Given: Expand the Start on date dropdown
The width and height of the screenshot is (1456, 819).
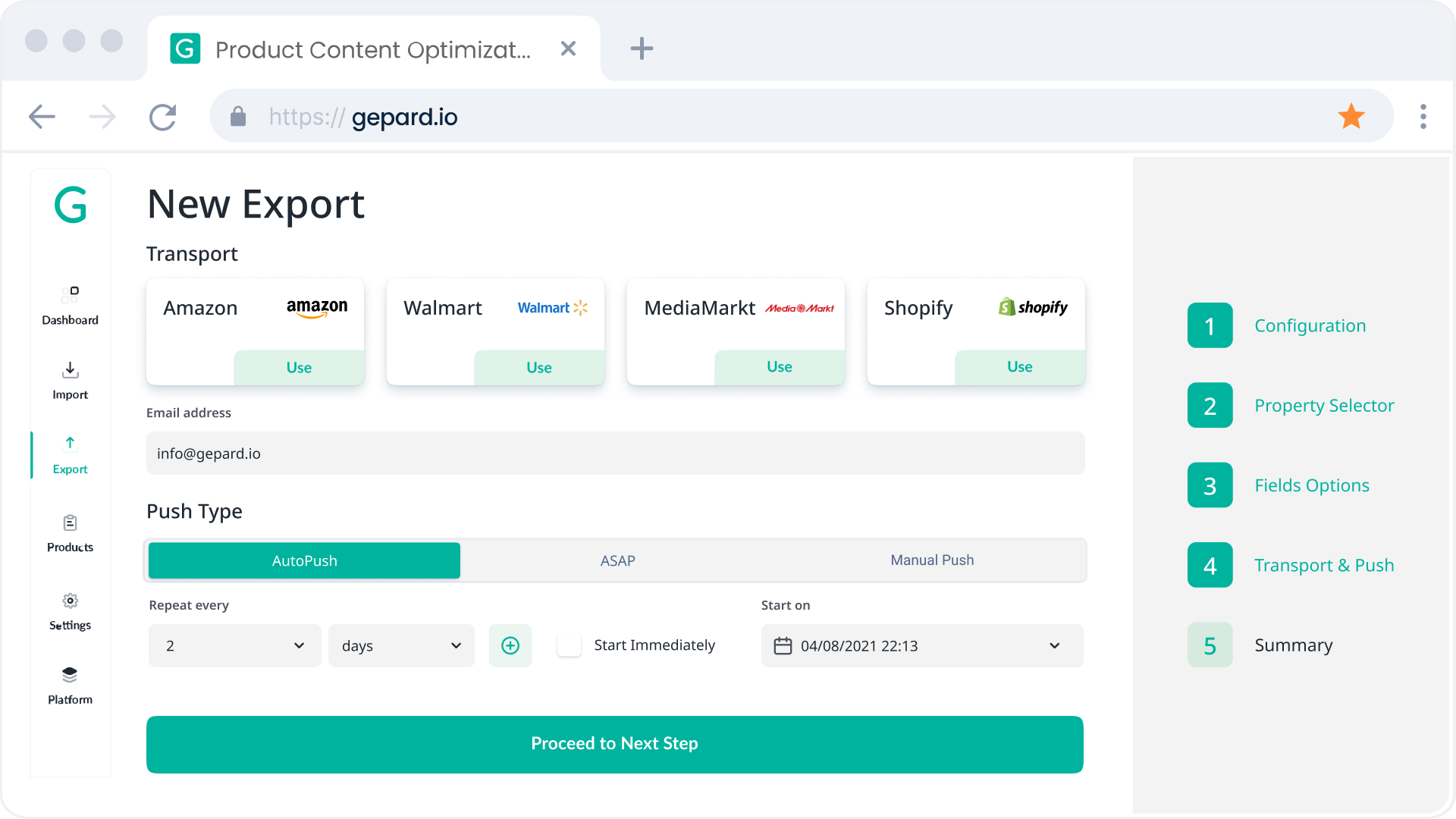Looking at the screenshot, I should pos(1055,645).
